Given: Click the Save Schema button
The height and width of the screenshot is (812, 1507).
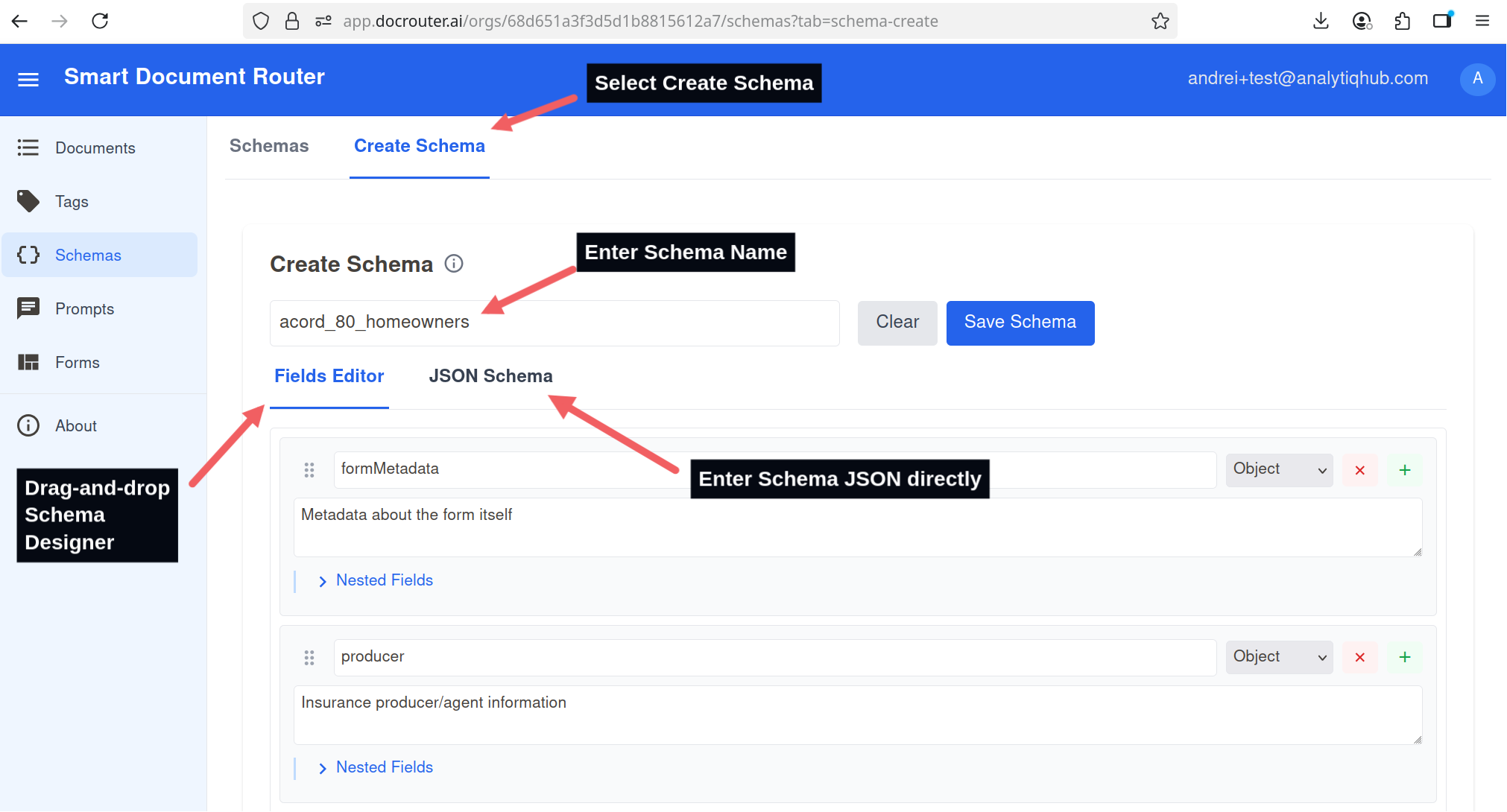Looking at the screenshot, I should (1020, 323).
